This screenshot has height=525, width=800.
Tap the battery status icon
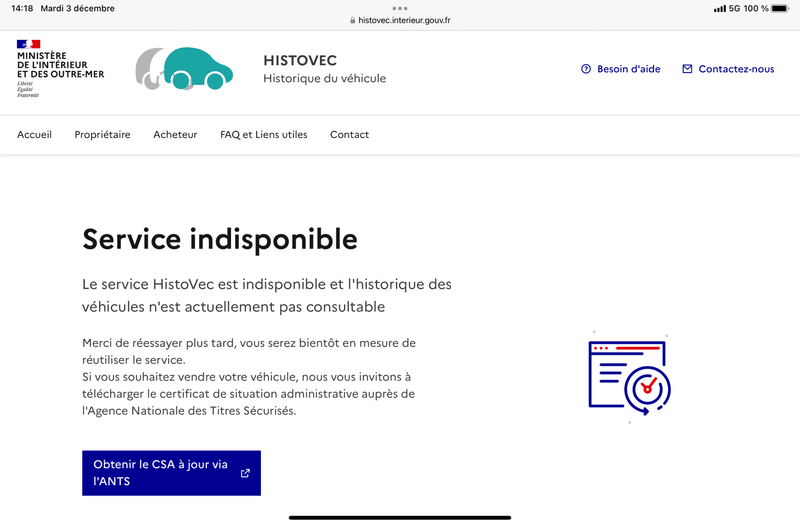coord(781,9)
